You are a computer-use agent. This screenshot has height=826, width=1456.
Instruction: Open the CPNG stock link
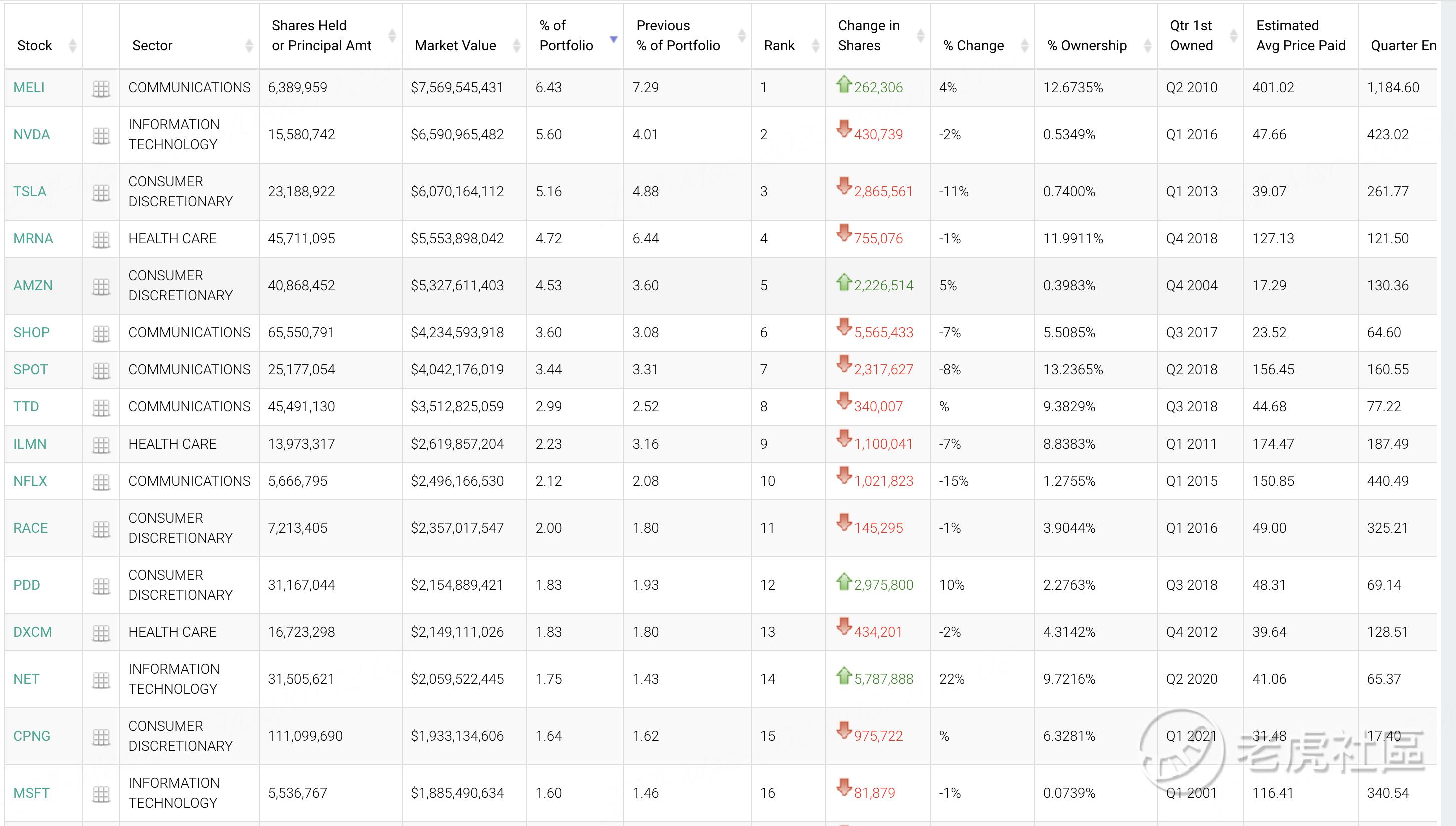tap(32, 736)
